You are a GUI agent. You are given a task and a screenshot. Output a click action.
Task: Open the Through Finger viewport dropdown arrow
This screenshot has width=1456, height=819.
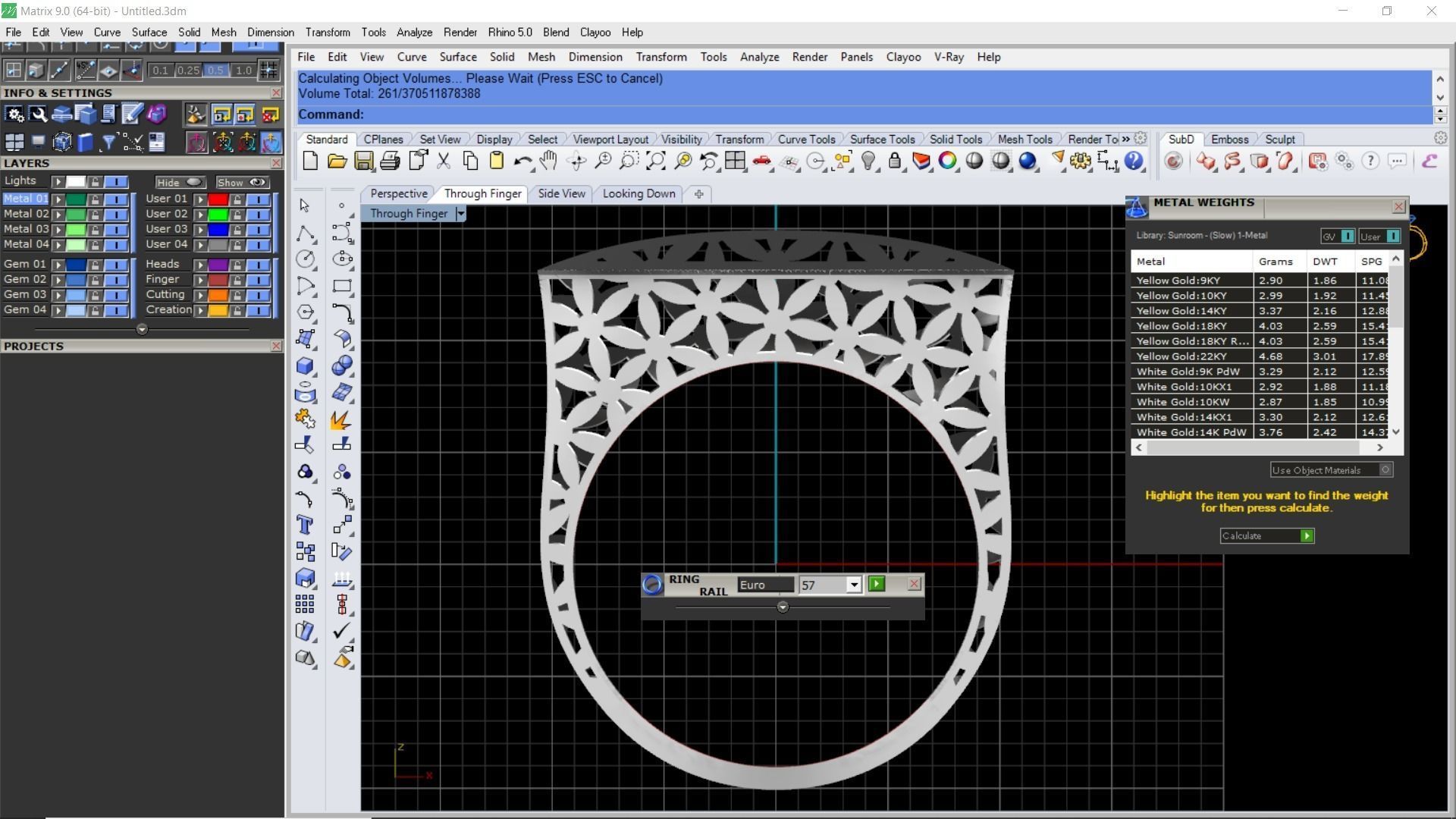pyautogui.click(x=460, y=214)
